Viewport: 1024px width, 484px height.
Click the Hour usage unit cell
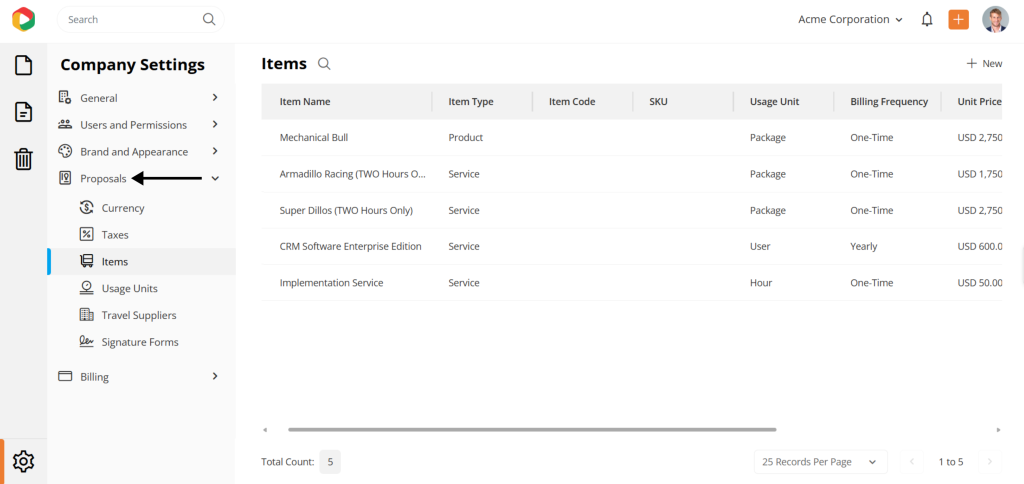coord(761,283)
